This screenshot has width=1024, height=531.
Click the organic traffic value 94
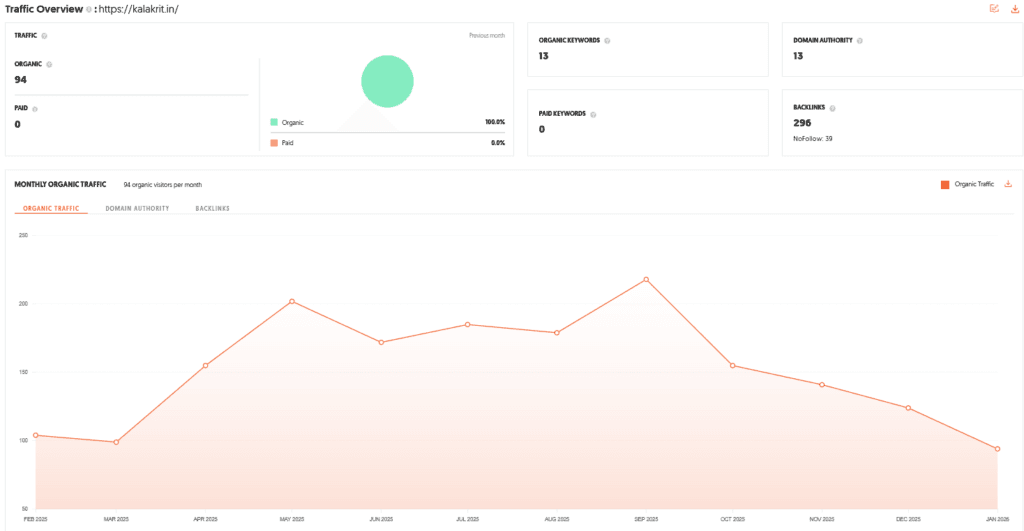pos(20,80)
